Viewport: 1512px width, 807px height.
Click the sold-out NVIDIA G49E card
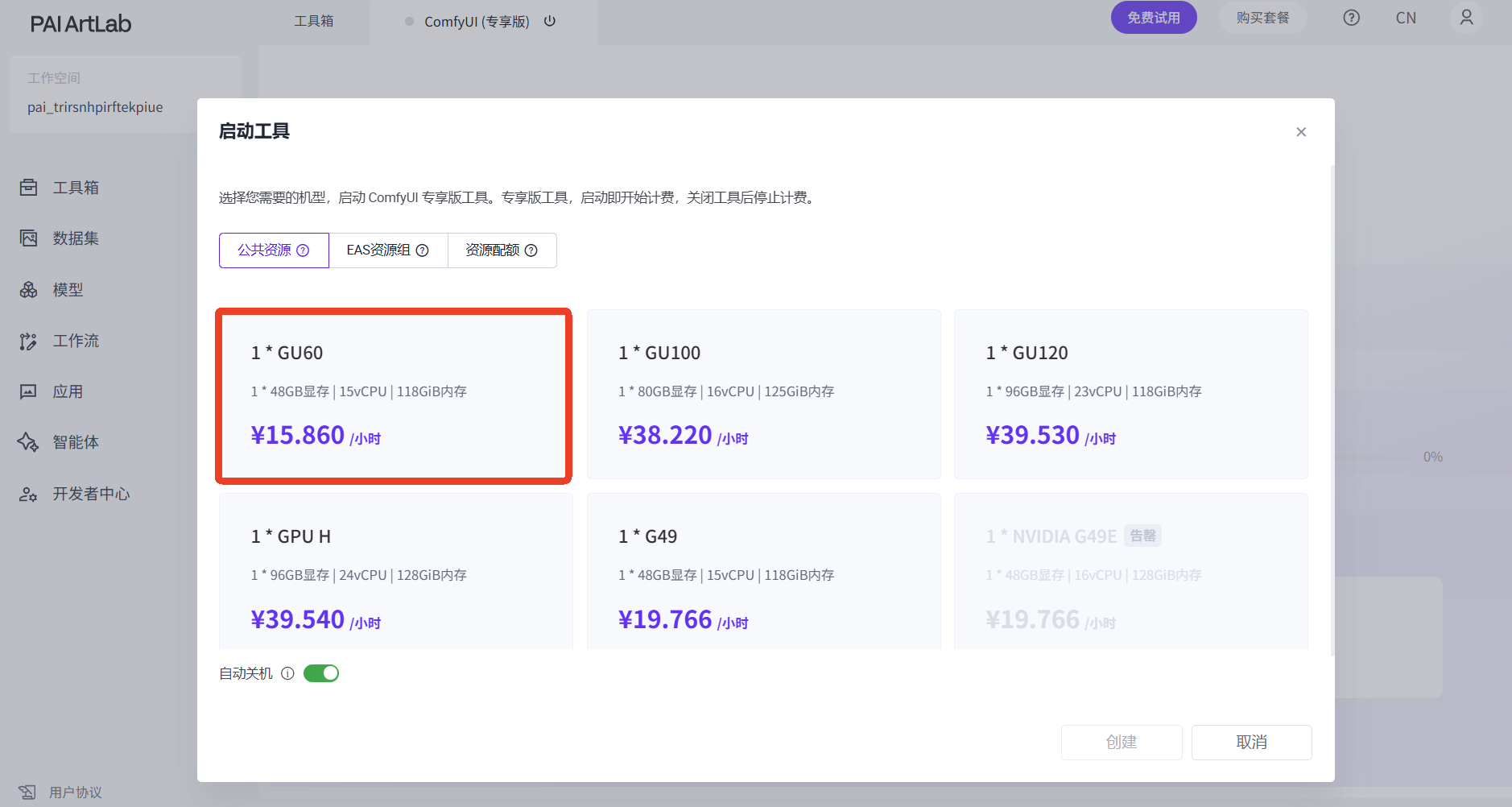tap(1131, 571)
